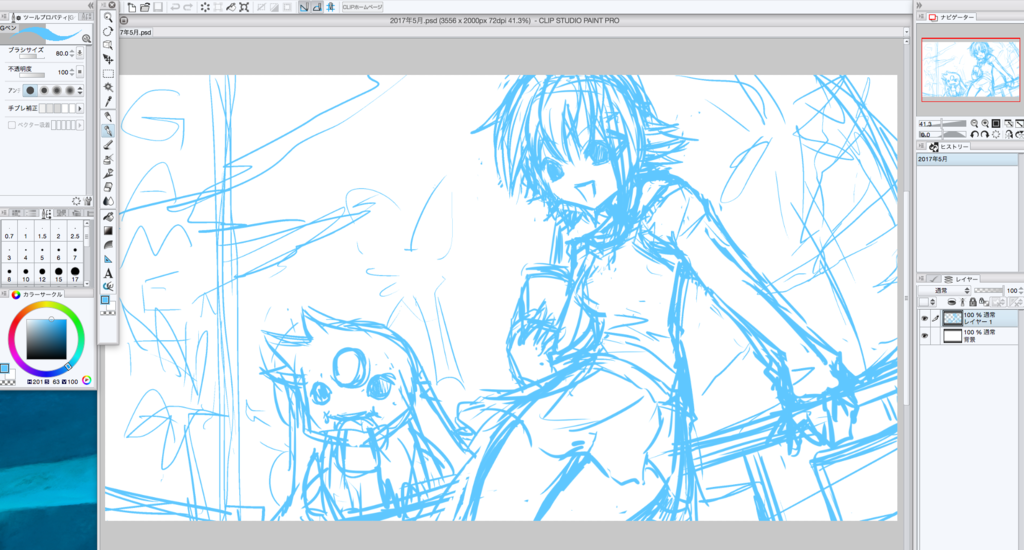Hide Layer 1 using its eye icon
This screenshot has width=1024, height=550.
pyautogui.click(x=924, y=318)
